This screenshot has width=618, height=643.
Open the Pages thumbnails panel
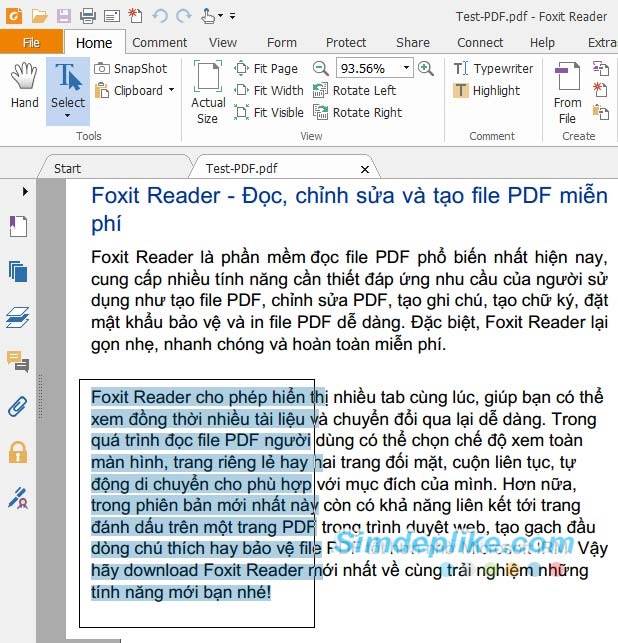click(18, 272)
